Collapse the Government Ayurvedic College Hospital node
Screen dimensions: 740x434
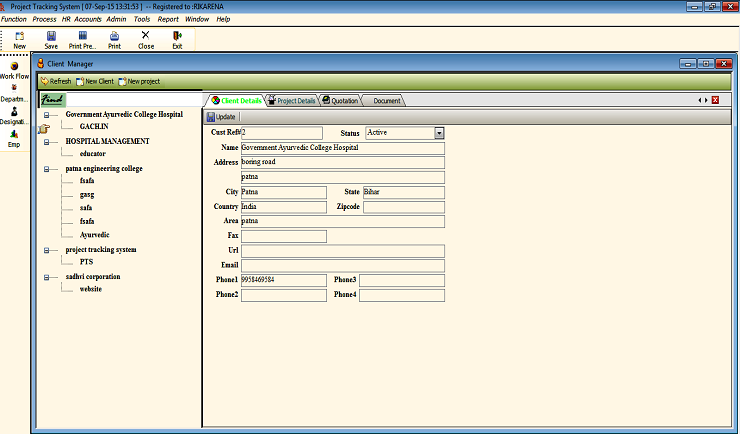[x=47, y=114]
